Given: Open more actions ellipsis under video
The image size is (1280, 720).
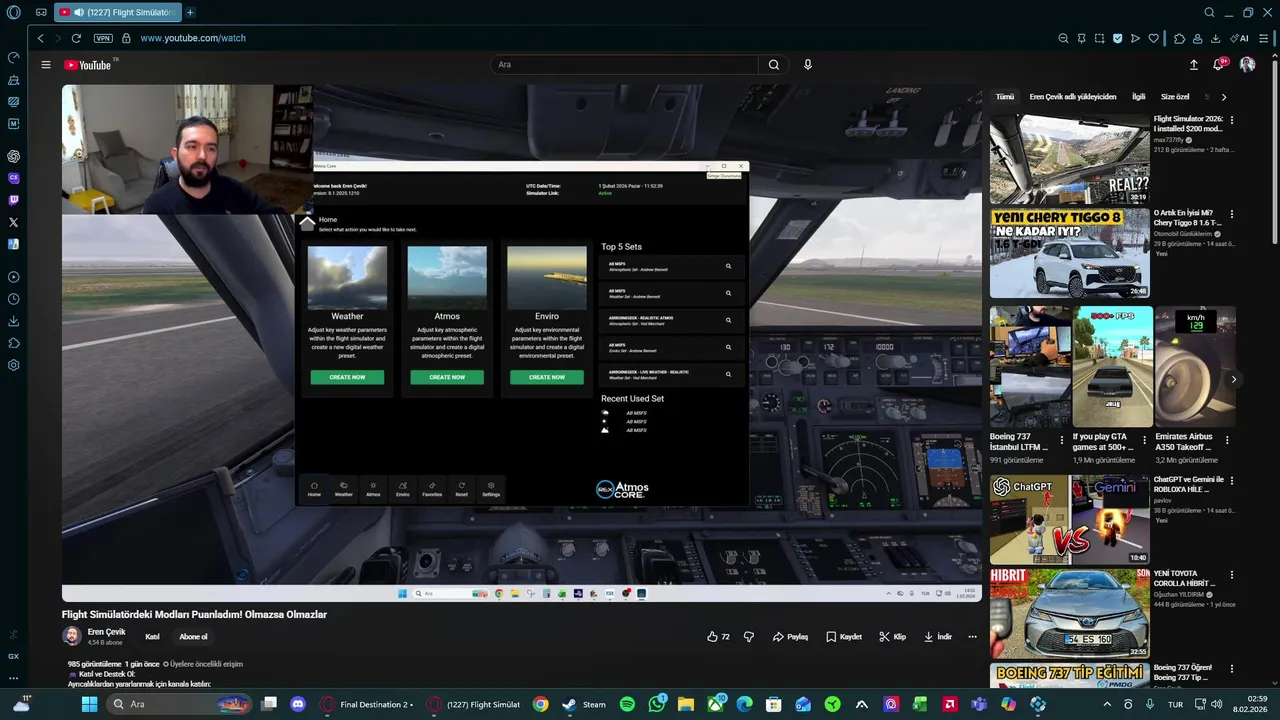Looking at the screenshot, I should [972, 637].
